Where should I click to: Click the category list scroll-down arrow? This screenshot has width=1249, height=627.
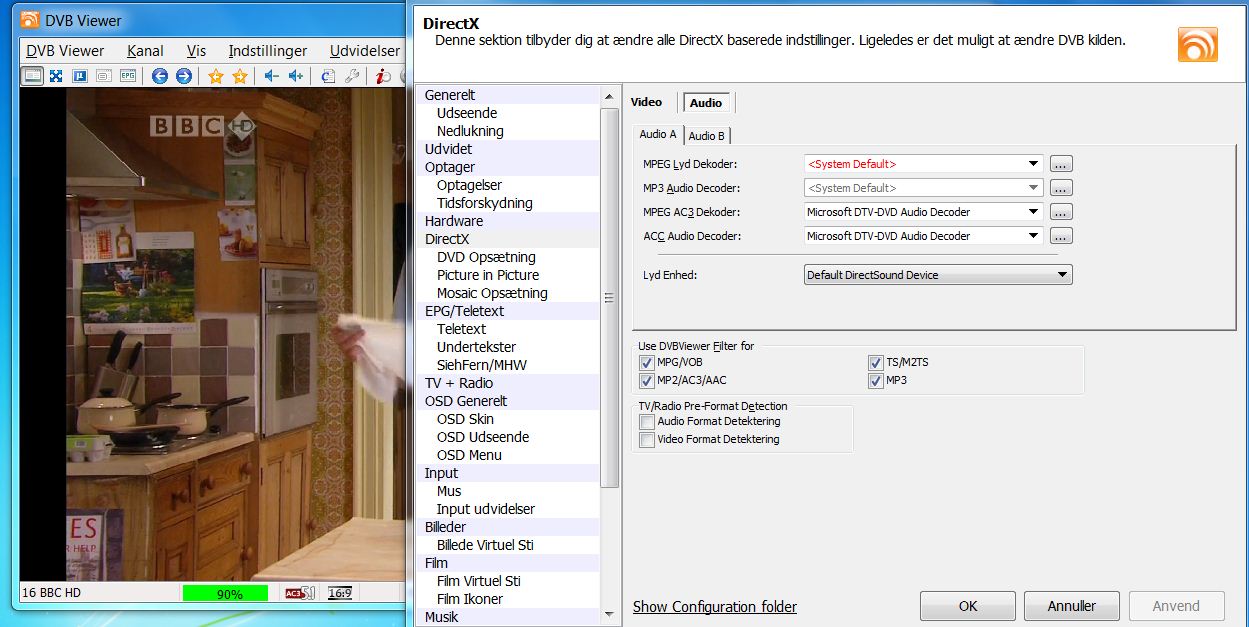(609, 613)
